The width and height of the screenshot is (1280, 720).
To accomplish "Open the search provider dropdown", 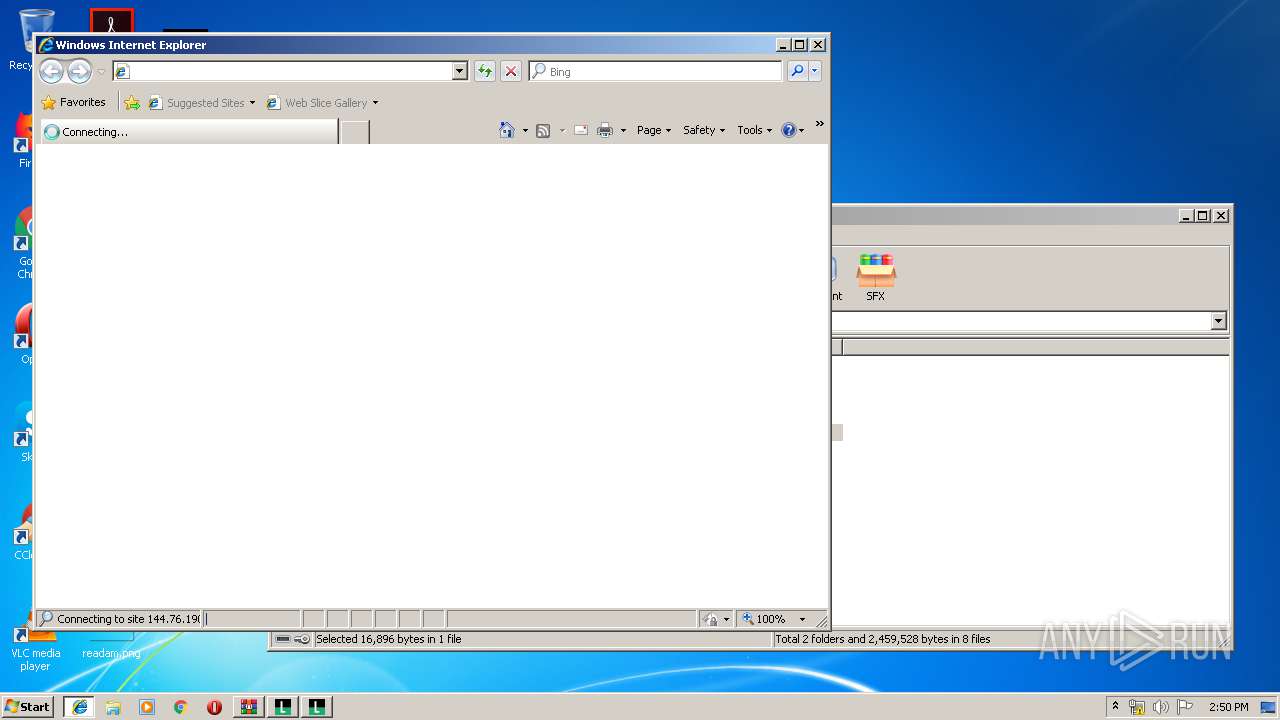I will pyautogui.click(x=815, y=71).
